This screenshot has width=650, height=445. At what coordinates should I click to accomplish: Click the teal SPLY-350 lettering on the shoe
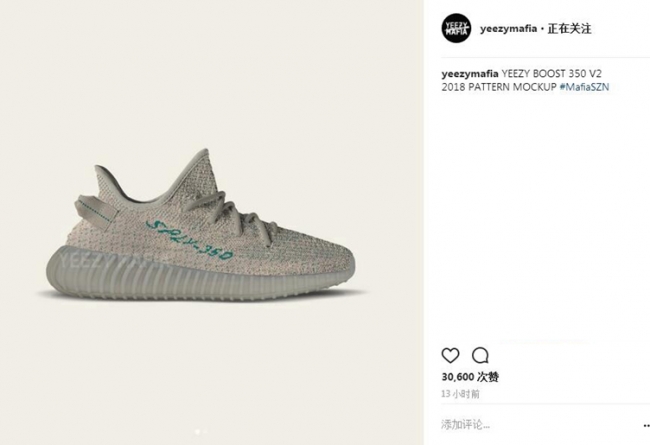[189, 241]
